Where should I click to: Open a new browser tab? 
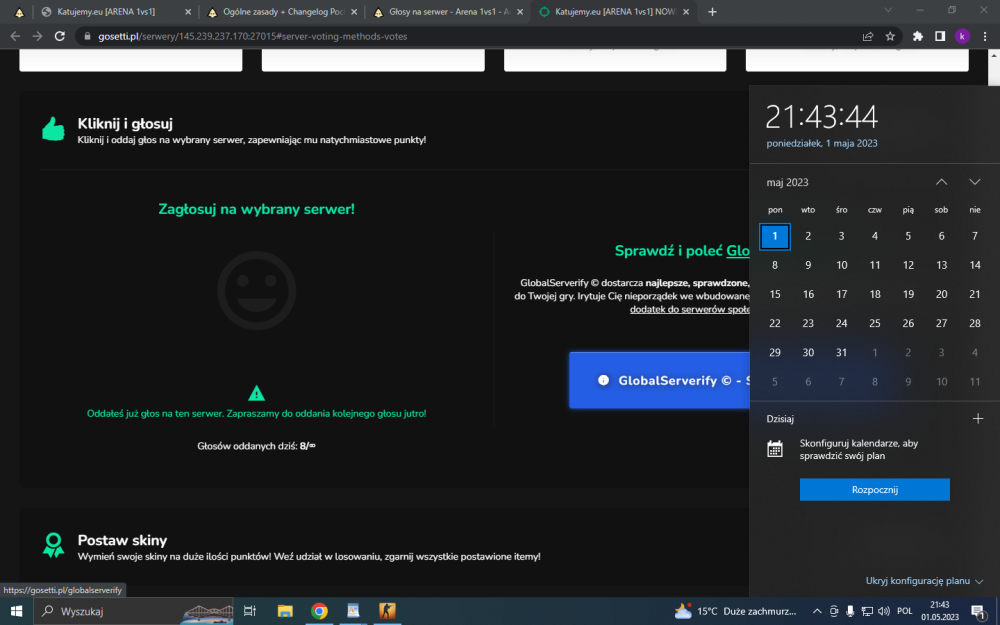pos(712,11)
